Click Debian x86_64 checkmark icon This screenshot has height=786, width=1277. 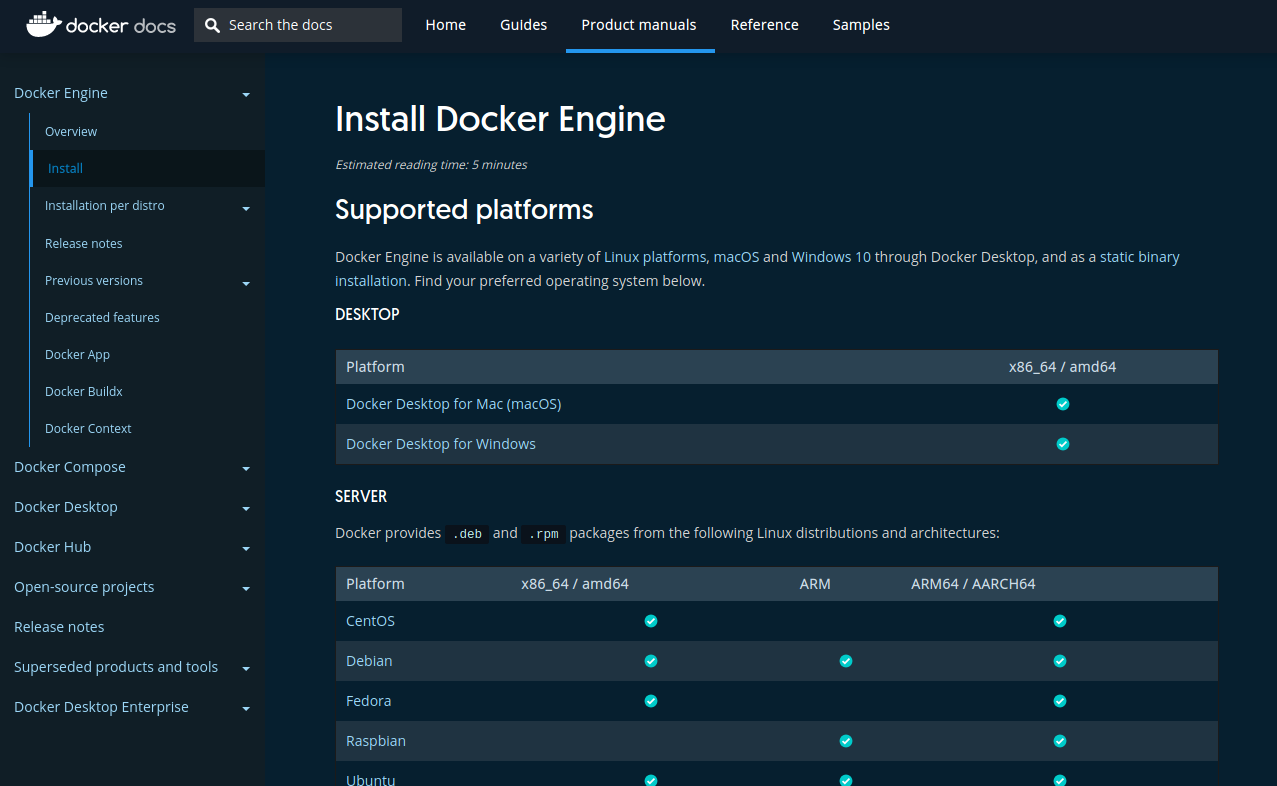tap(651, 661)
